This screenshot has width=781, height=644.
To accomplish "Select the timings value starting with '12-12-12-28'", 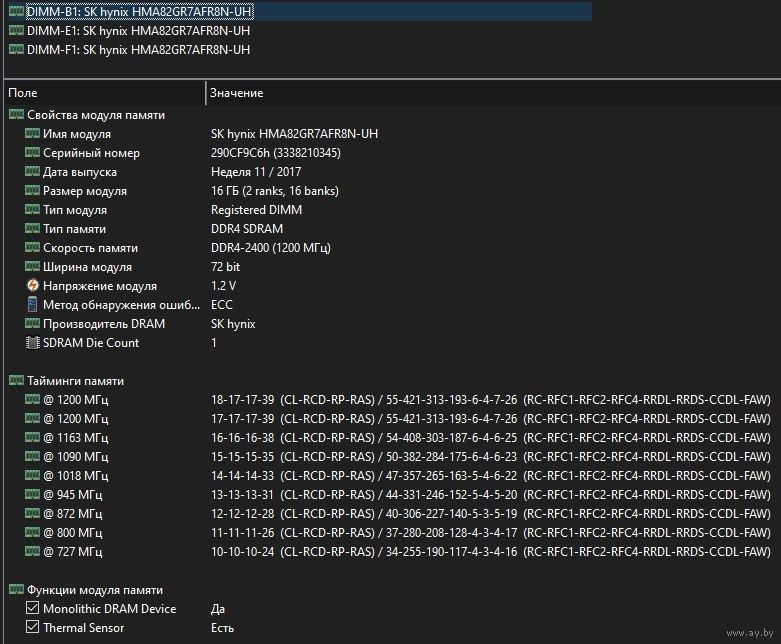I will click(x=491, y=514).
